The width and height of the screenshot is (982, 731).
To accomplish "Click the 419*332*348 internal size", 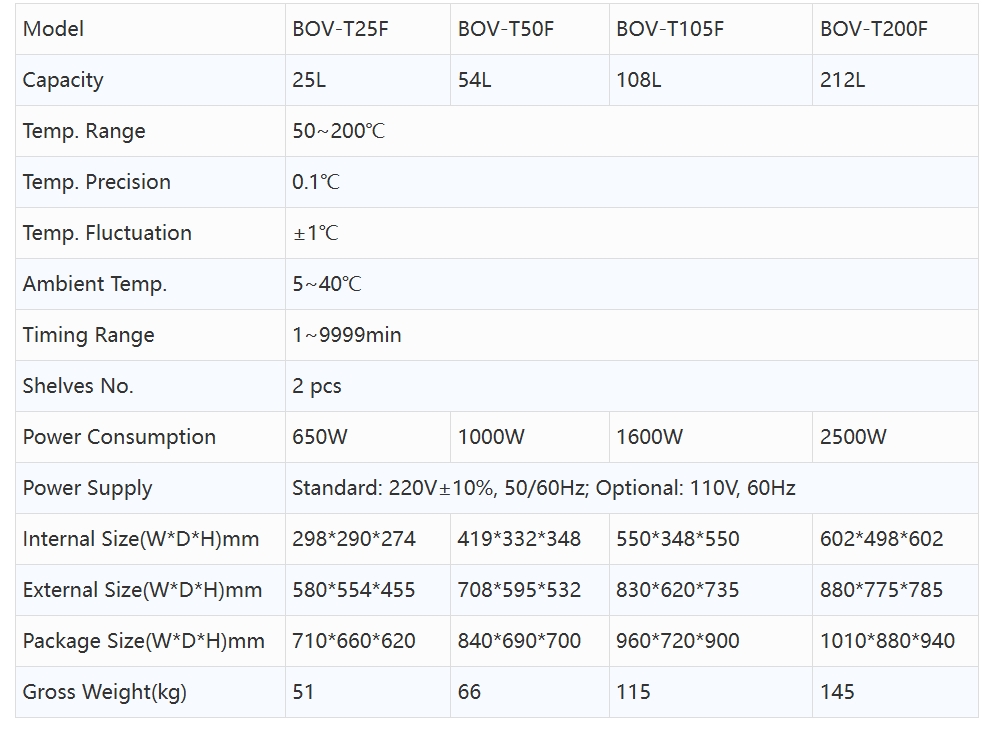I will pyautogui.click(x=519, y=539).
